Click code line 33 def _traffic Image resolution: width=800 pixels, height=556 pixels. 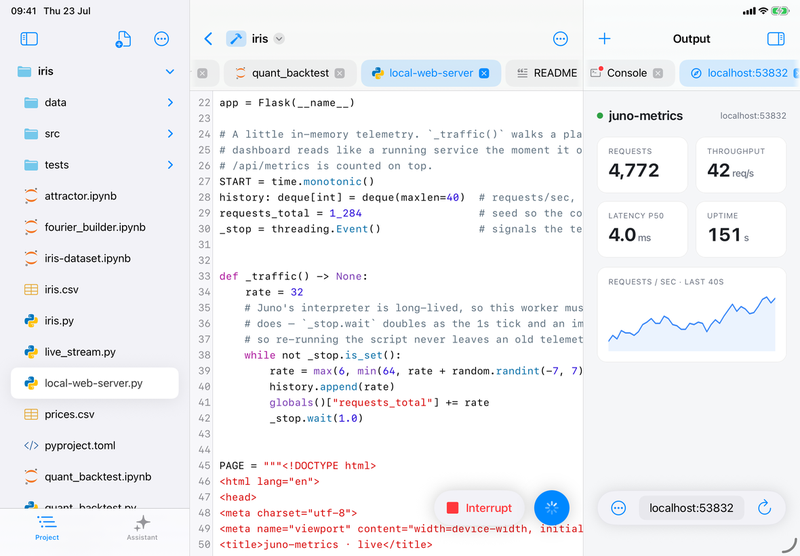(x=293, y=276)
